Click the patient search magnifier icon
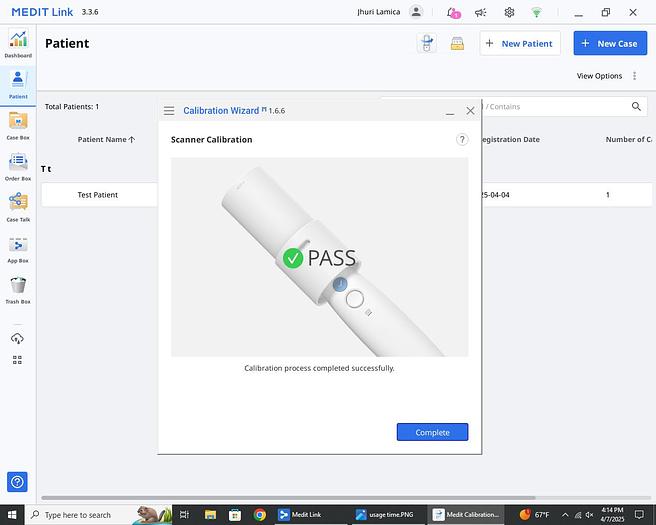Screen dimensions: 656x525 636,107
